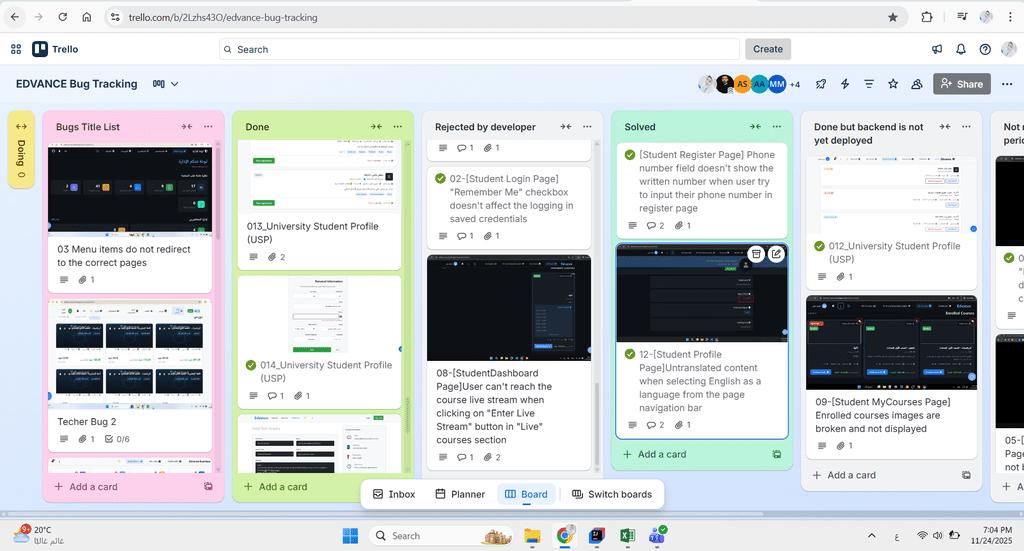Collapse the Bugs Title List column
Image resolution: width=1024 pixels, height=551 pixels.
coord(187,127)
